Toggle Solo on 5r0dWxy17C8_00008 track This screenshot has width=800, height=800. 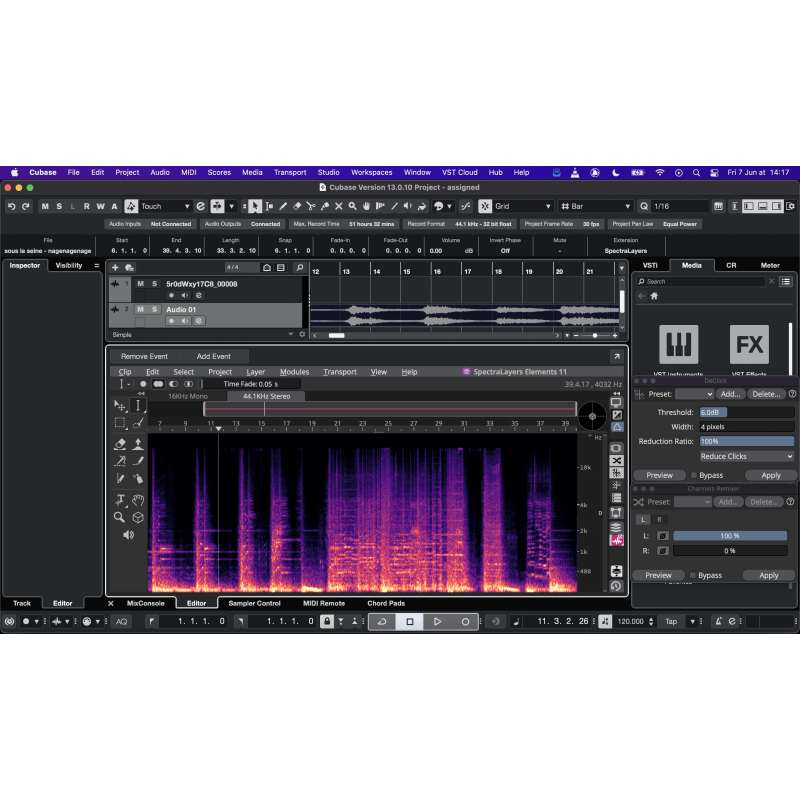point(155,284)
